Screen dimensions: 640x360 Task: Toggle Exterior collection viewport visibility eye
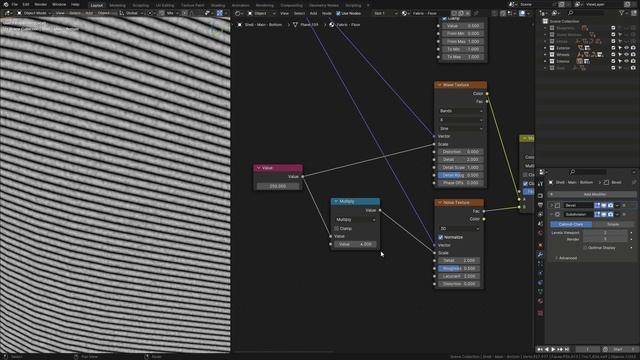coord(627,48)
